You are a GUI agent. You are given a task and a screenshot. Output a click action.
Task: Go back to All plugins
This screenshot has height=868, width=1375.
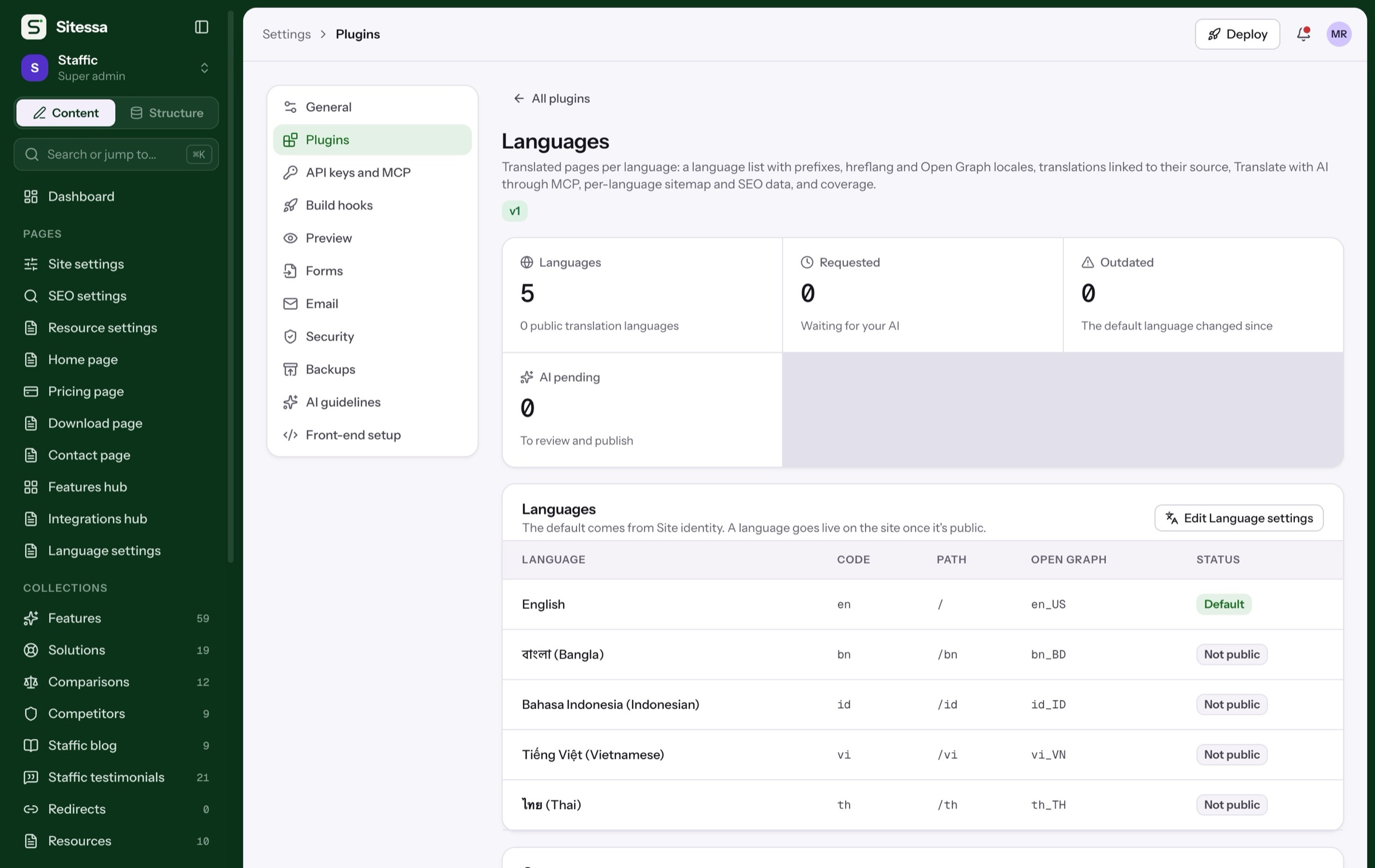pos(552,99)
